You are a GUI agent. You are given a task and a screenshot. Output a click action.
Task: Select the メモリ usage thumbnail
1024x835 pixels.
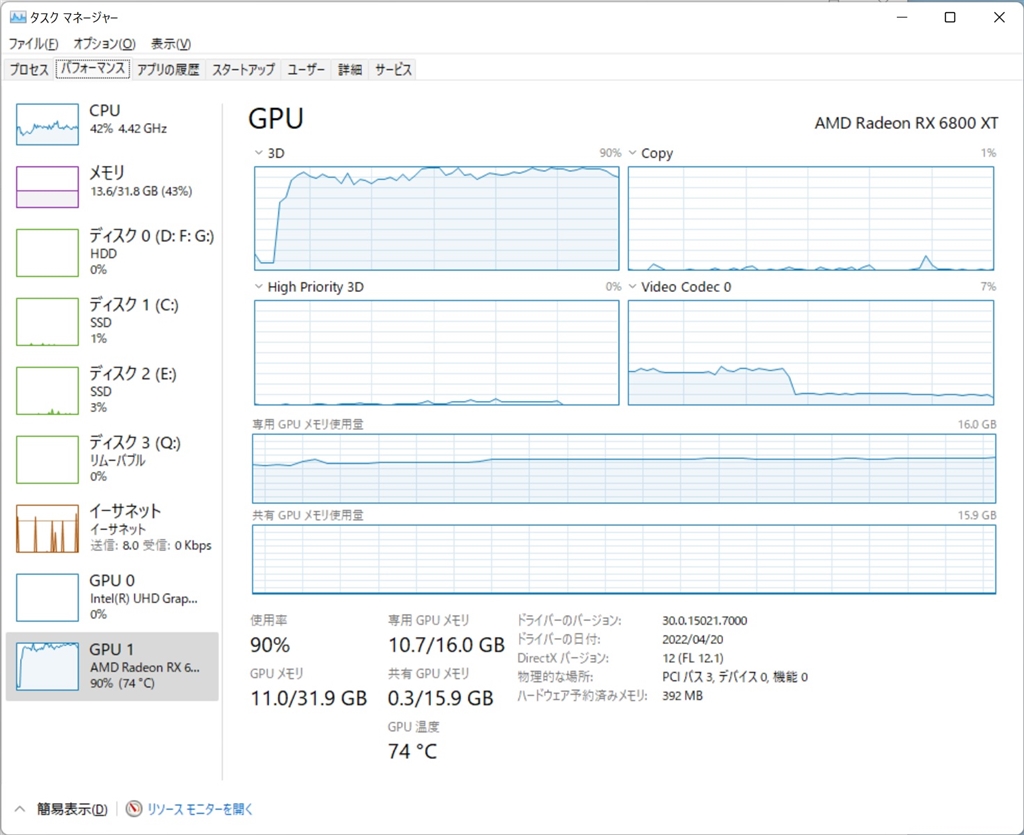47,186
